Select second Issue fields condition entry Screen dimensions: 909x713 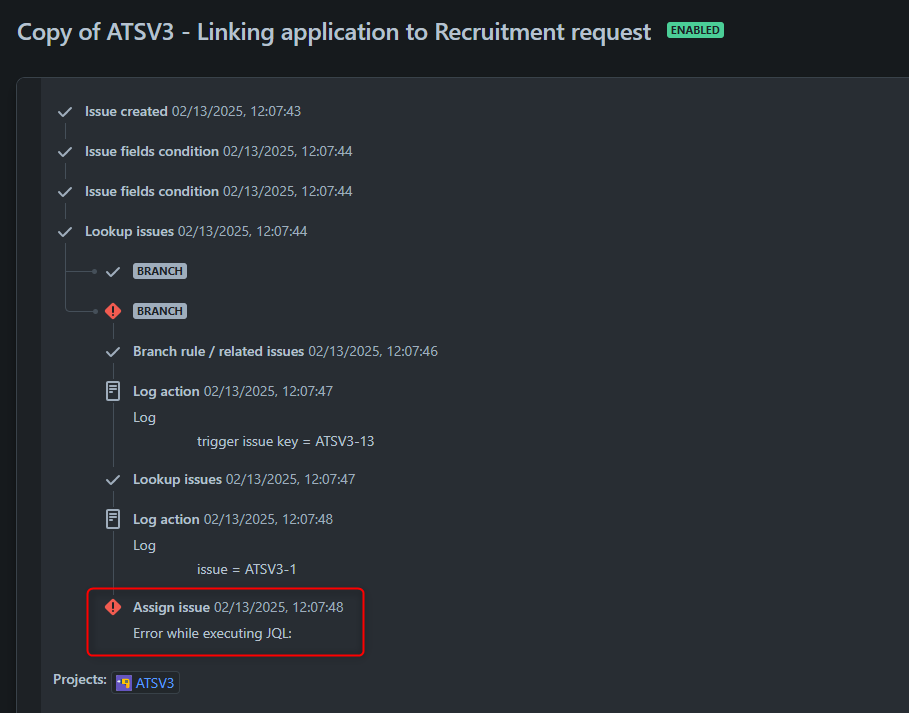point(219,191)
